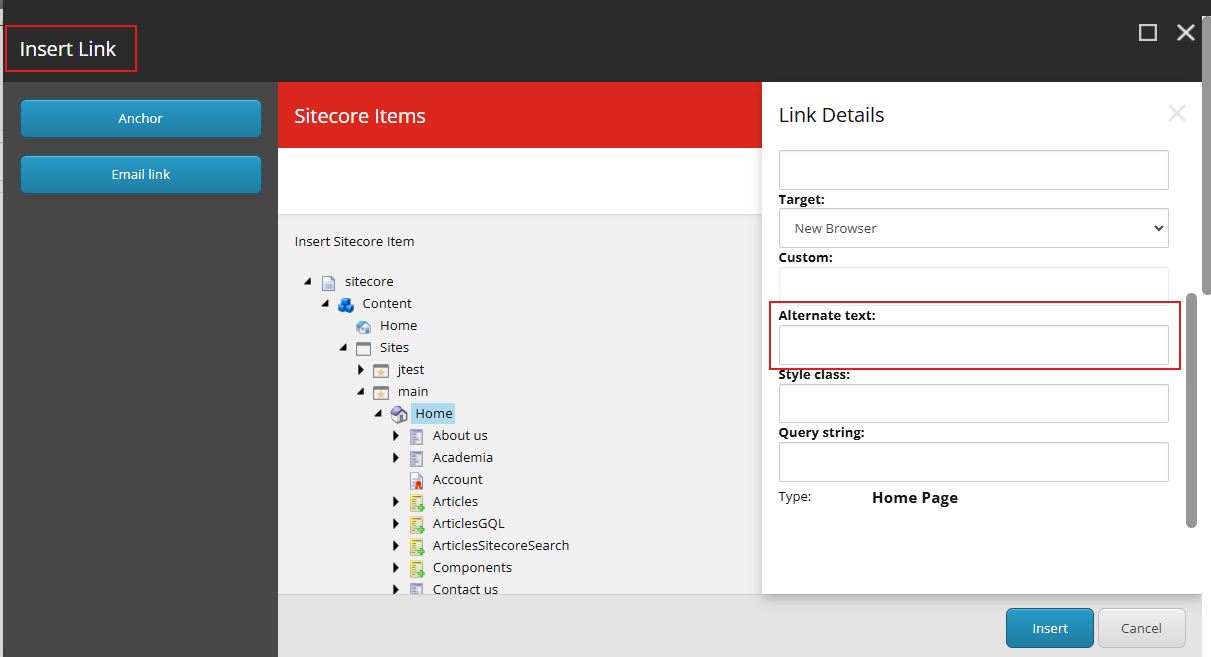Image resolution: width=1211 pixels, height=657 pixels.
Task: Click the Articles item icon
Action: pyautogui.click(x=416, y=501)
